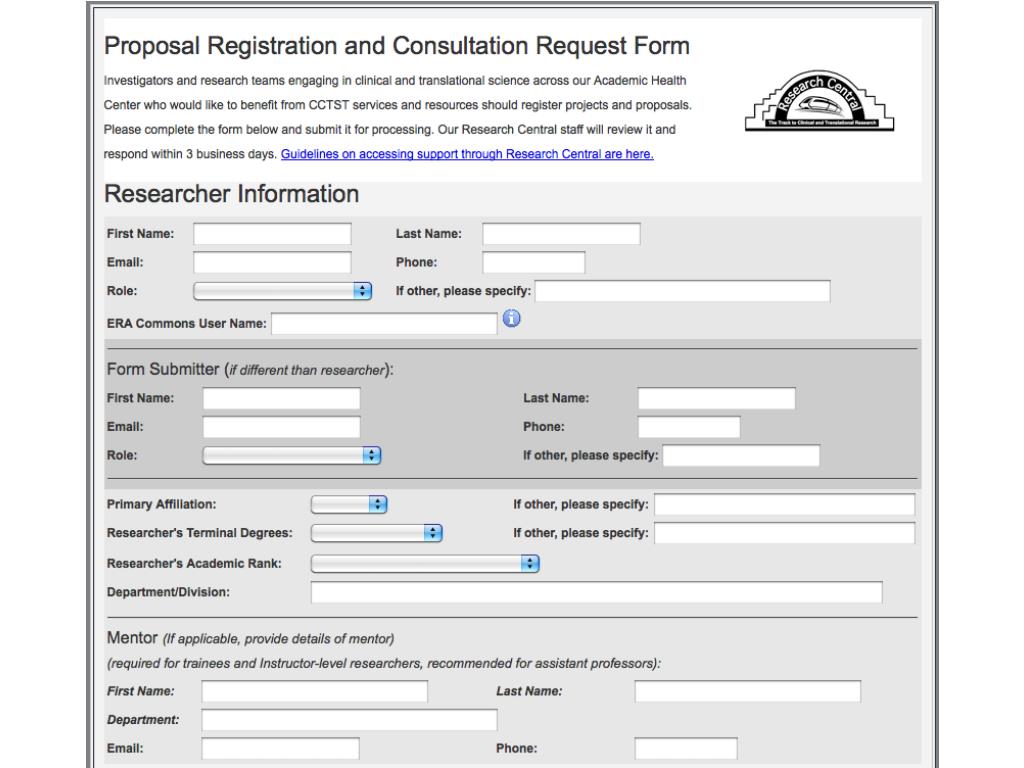Image resolution: width=1024 pixels, height=768 pixels.
Task: Click the Mentor Phone field
Action: [686, 749]
